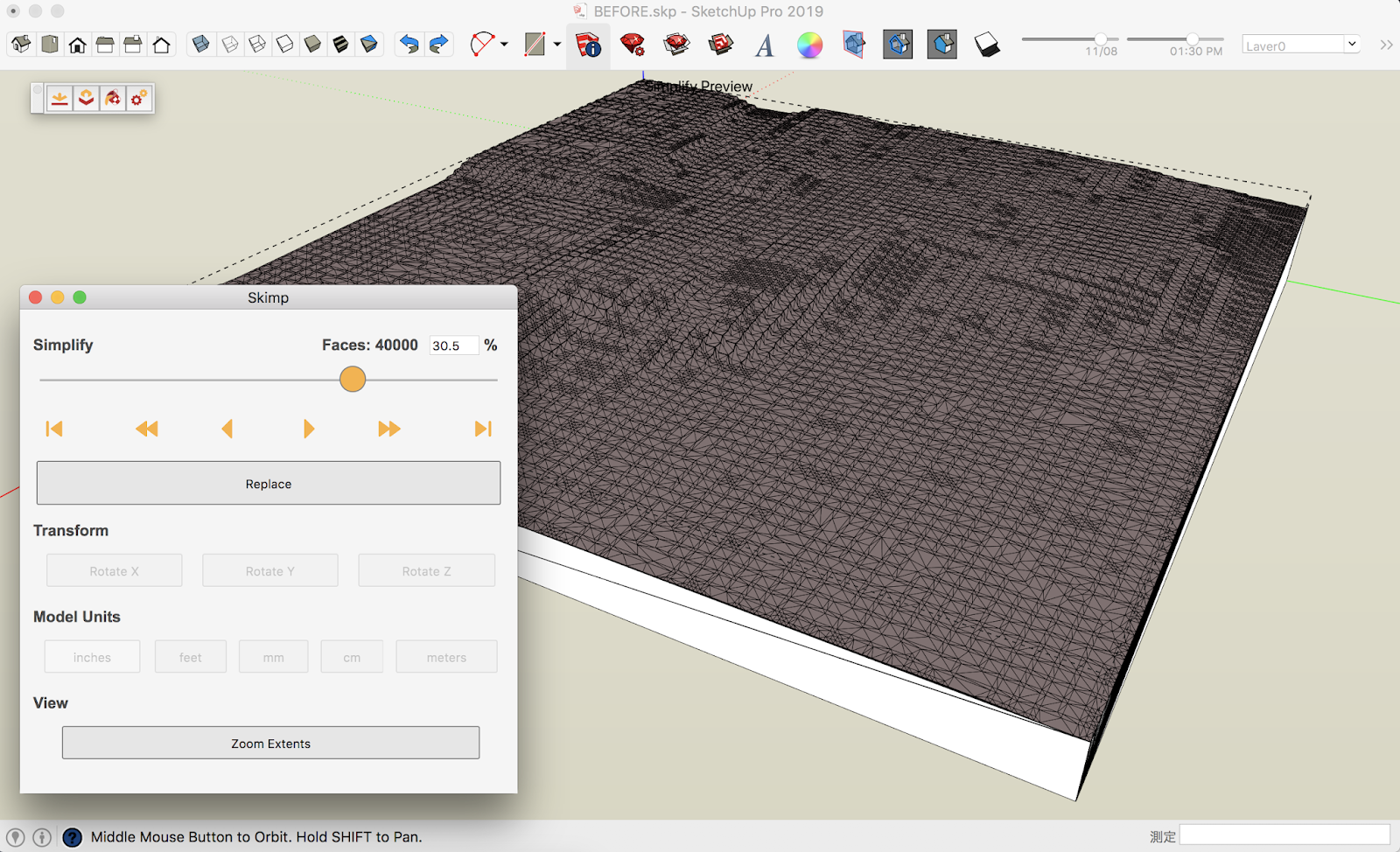Screen dimensions: 1400x852
Task: Click the Simplify slider handle
Action: coord(353,379)
